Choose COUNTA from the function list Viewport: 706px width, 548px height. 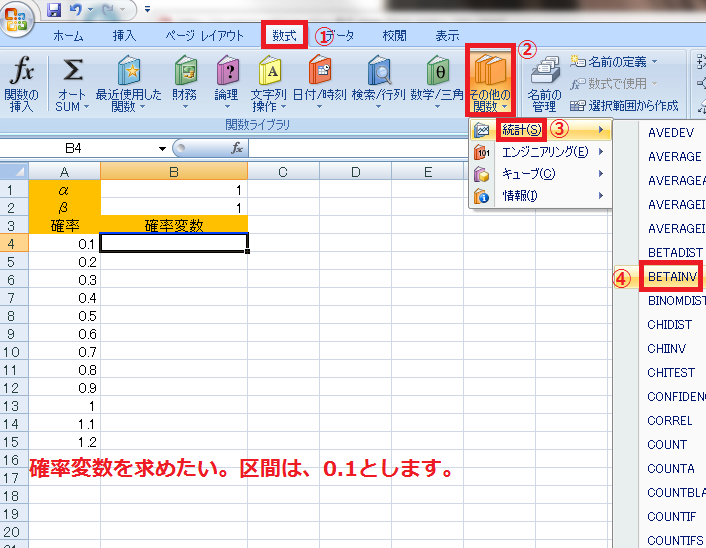point(670,468)
